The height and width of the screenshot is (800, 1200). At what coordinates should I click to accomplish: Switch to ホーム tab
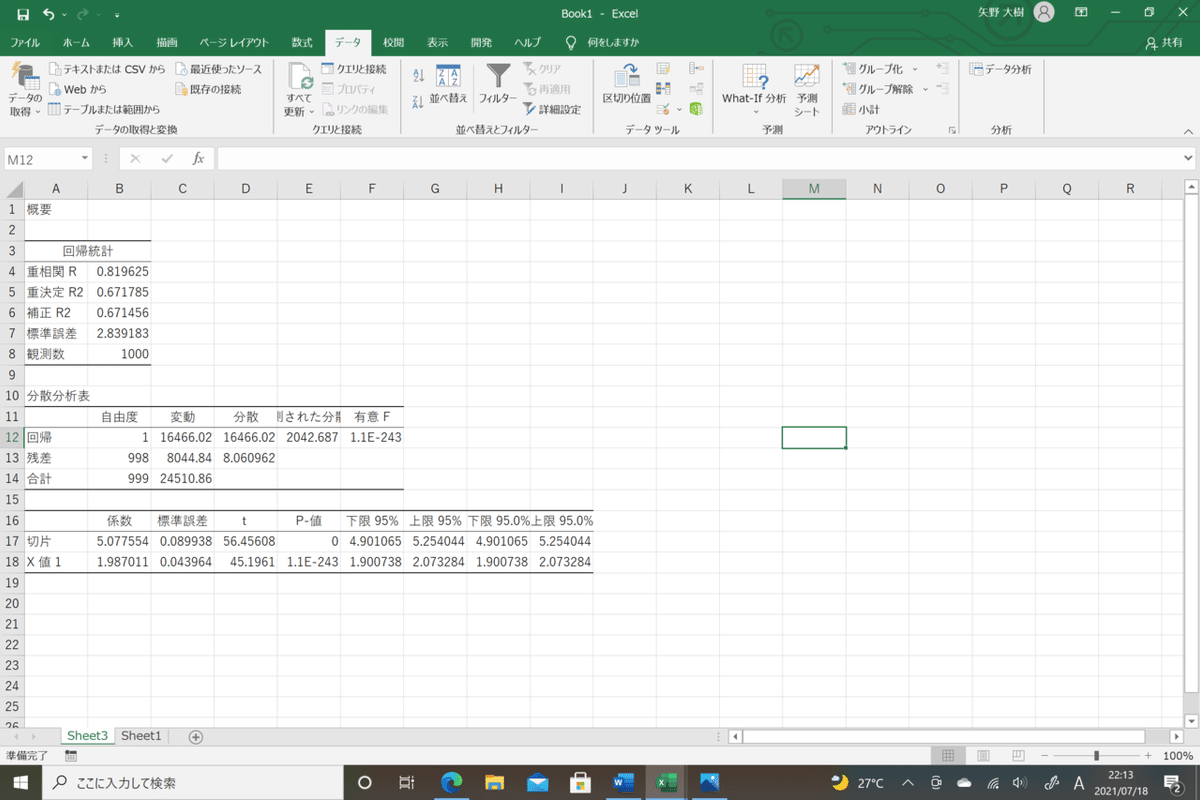(x=76, y=43)
